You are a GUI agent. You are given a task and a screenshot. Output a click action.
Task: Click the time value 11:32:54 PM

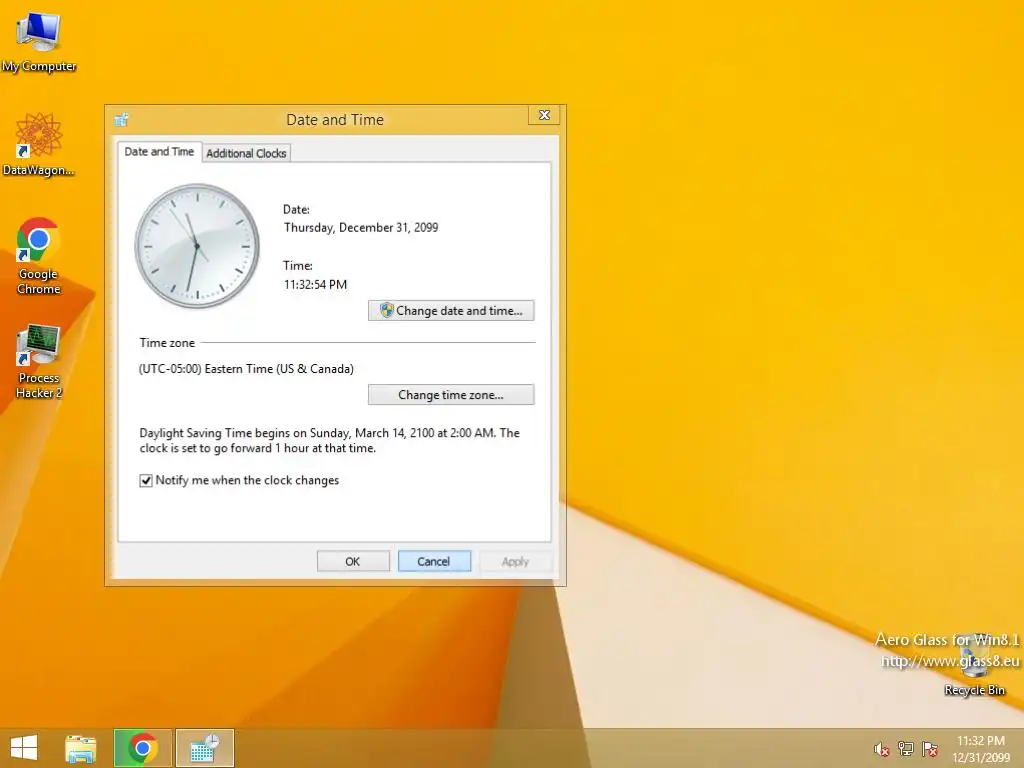[315, 285]
